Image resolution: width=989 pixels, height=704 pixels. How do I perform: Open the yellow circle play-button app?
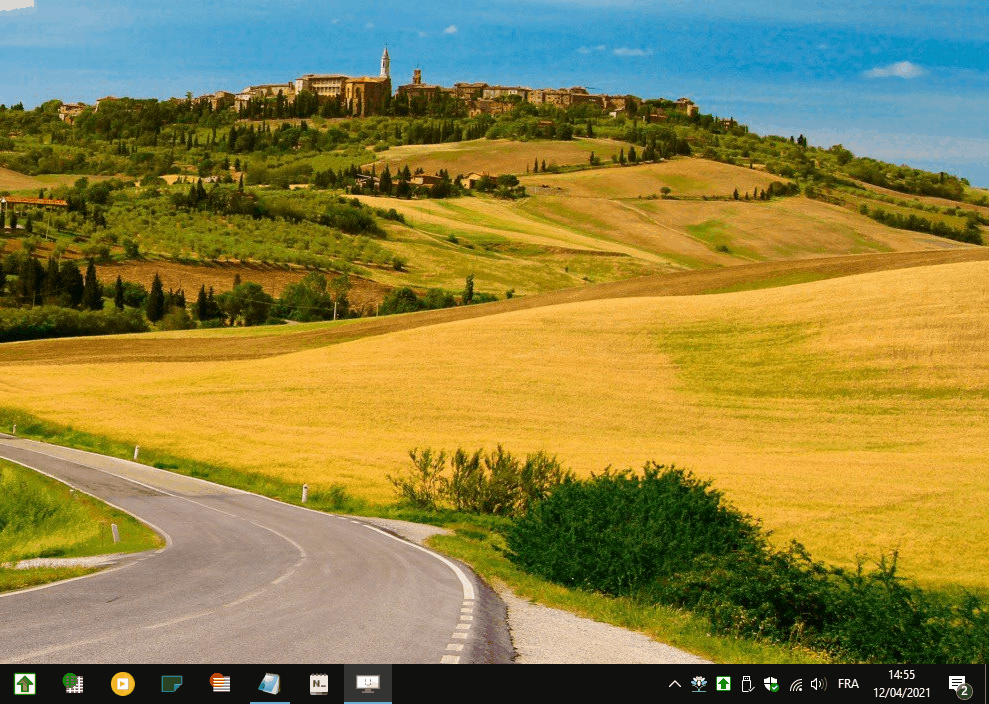coord(122,684)
